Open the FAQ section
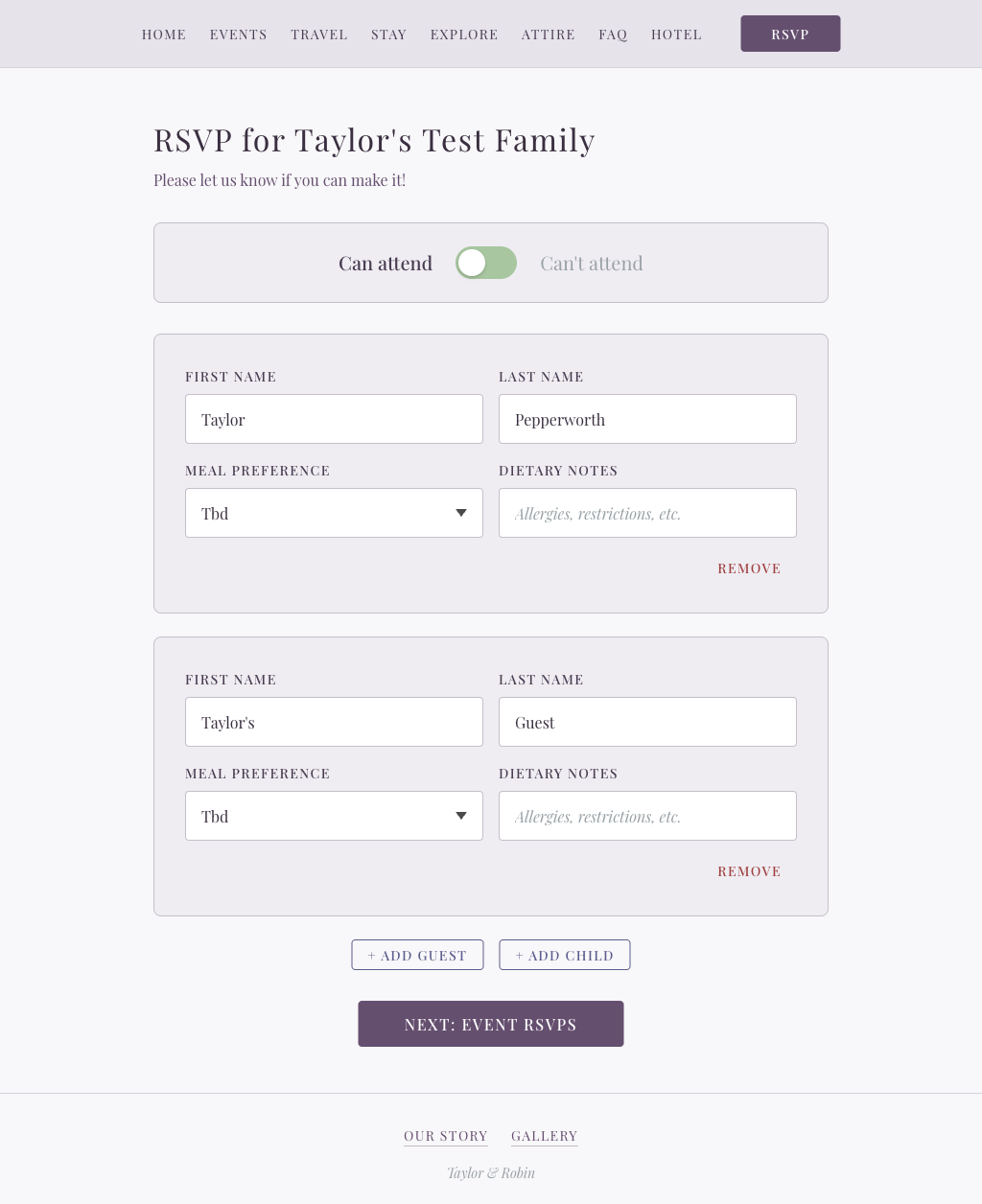Screen dimensions: 982x1204 [613, 35]
